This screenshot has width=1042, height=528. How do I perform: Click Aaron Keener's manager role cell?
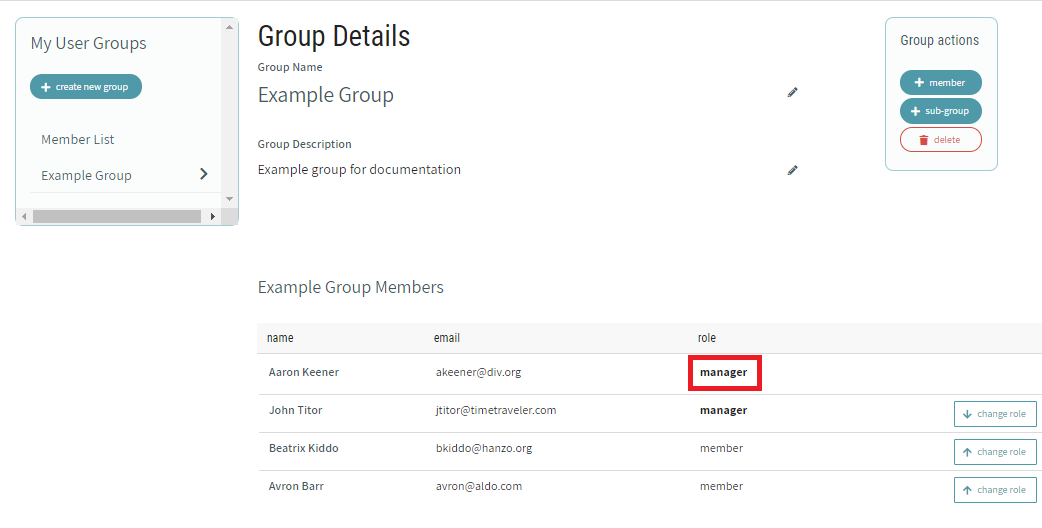[724, 373]
